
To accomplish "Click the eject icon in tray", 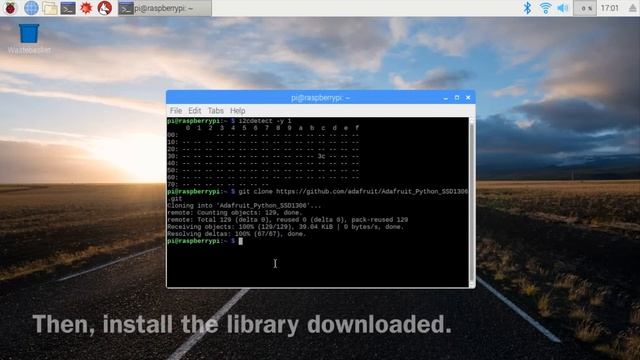I will click(632, 8).
